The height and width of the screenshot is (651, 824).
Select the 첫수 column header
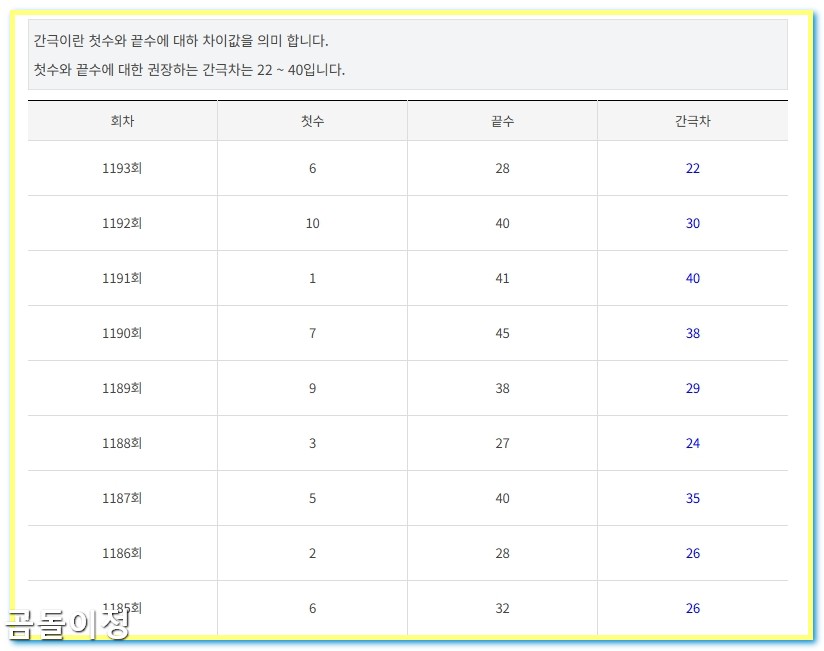[x=312, y=120]
